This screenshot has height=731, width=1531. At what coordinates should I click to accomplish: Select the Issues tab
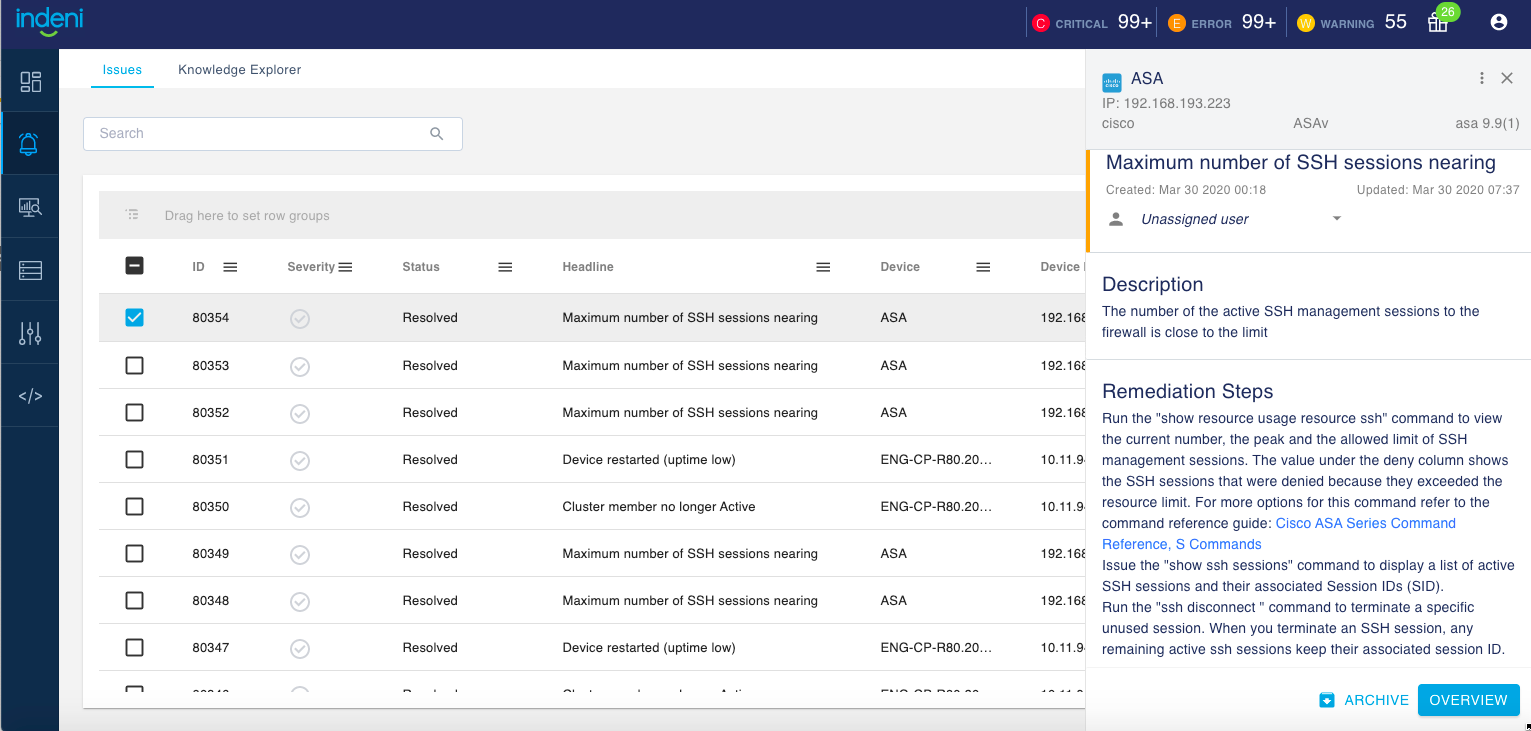click(122, 70)
